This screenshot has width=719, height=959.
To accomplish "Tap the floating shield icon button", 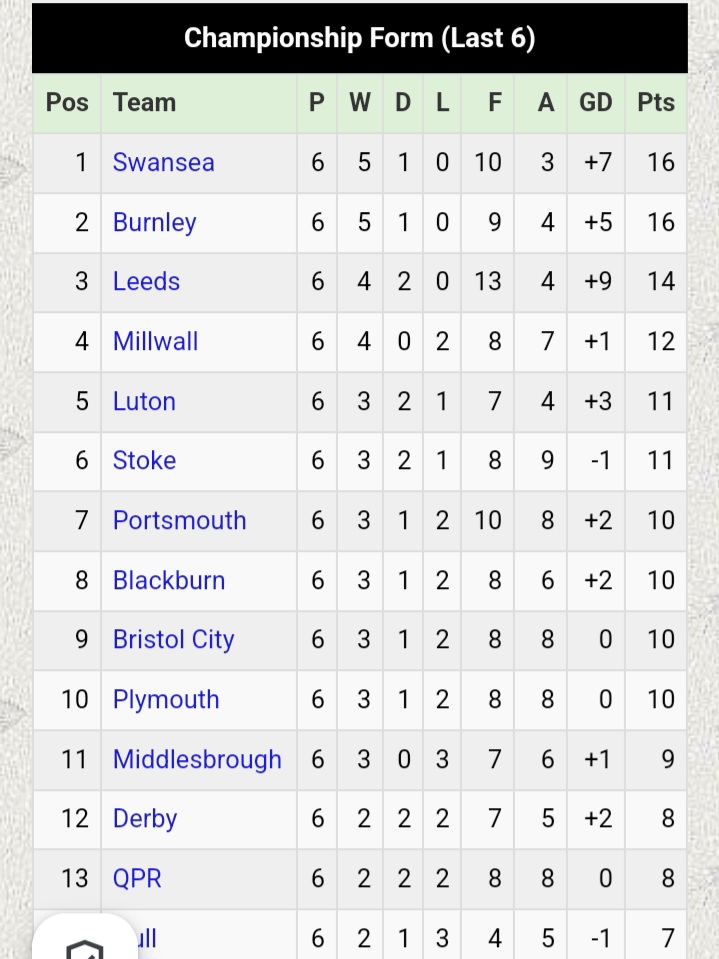I will click(x=84, y=944).
